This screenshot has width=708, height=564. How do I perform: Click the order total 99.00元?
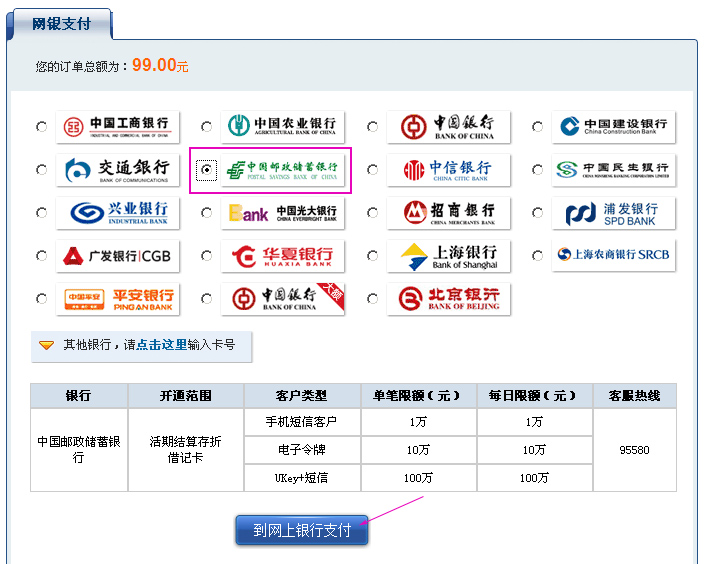[x=160, y=65]
